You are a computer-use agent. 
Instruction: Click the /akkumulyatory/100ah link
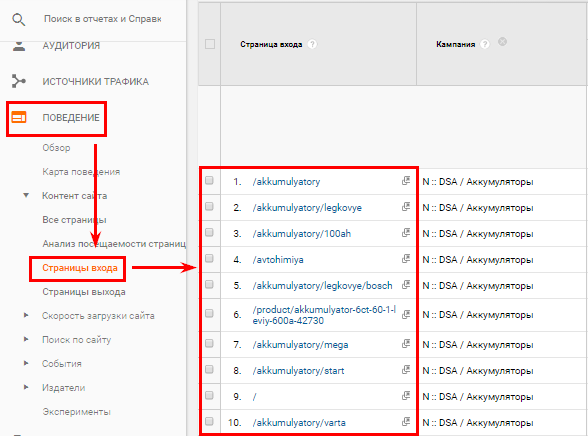coord(302,234)
